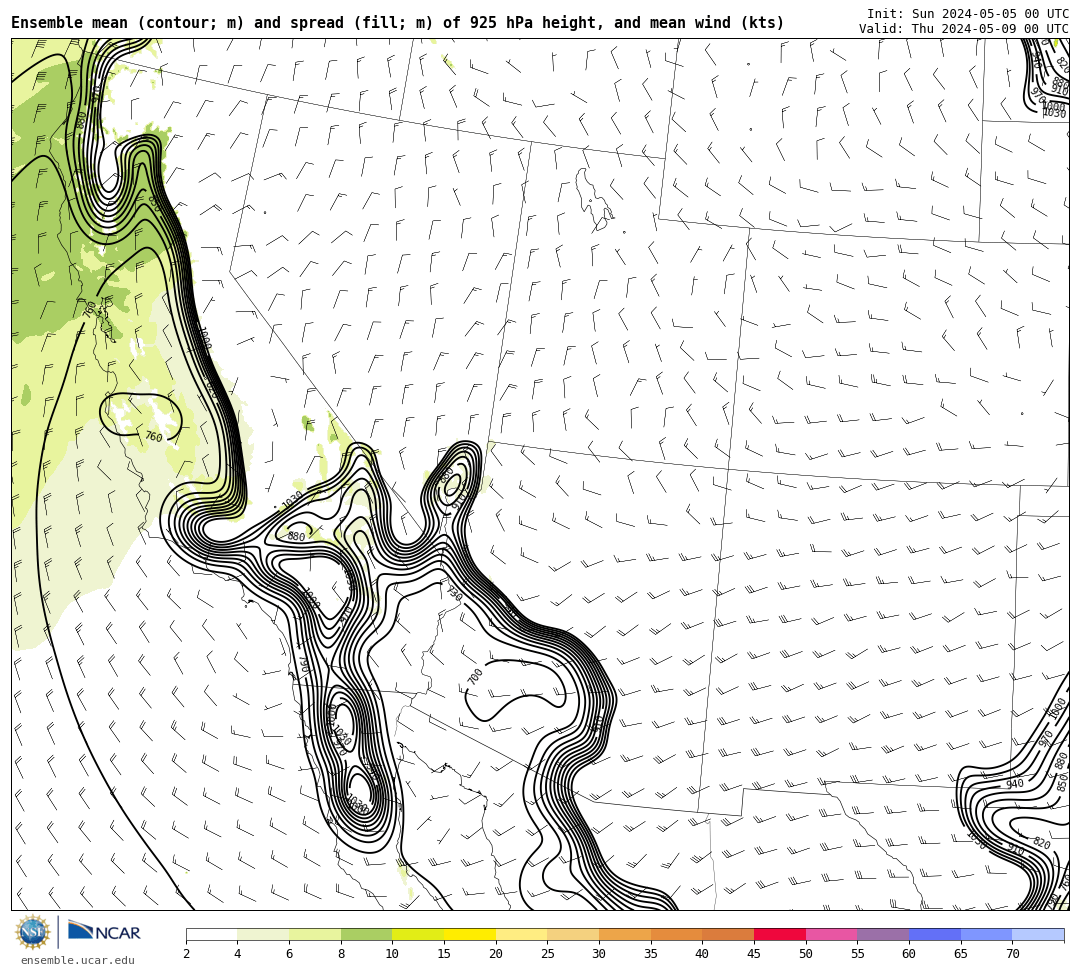Click colorbar tick label 55
The image size is (1080, 973).
tap(857, 954)
